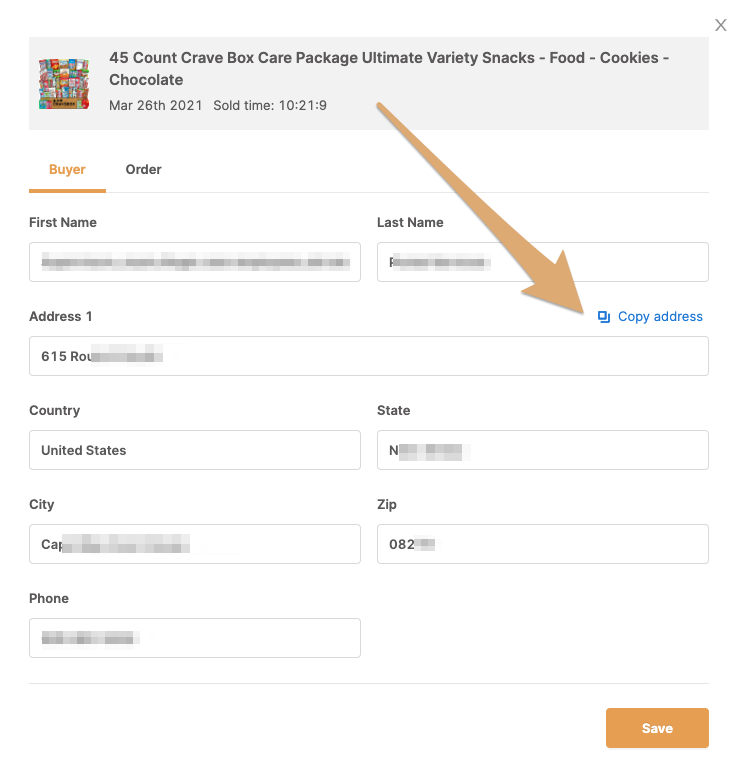
Task: Switch to the Order tab
Action: (x=143, y=169)
